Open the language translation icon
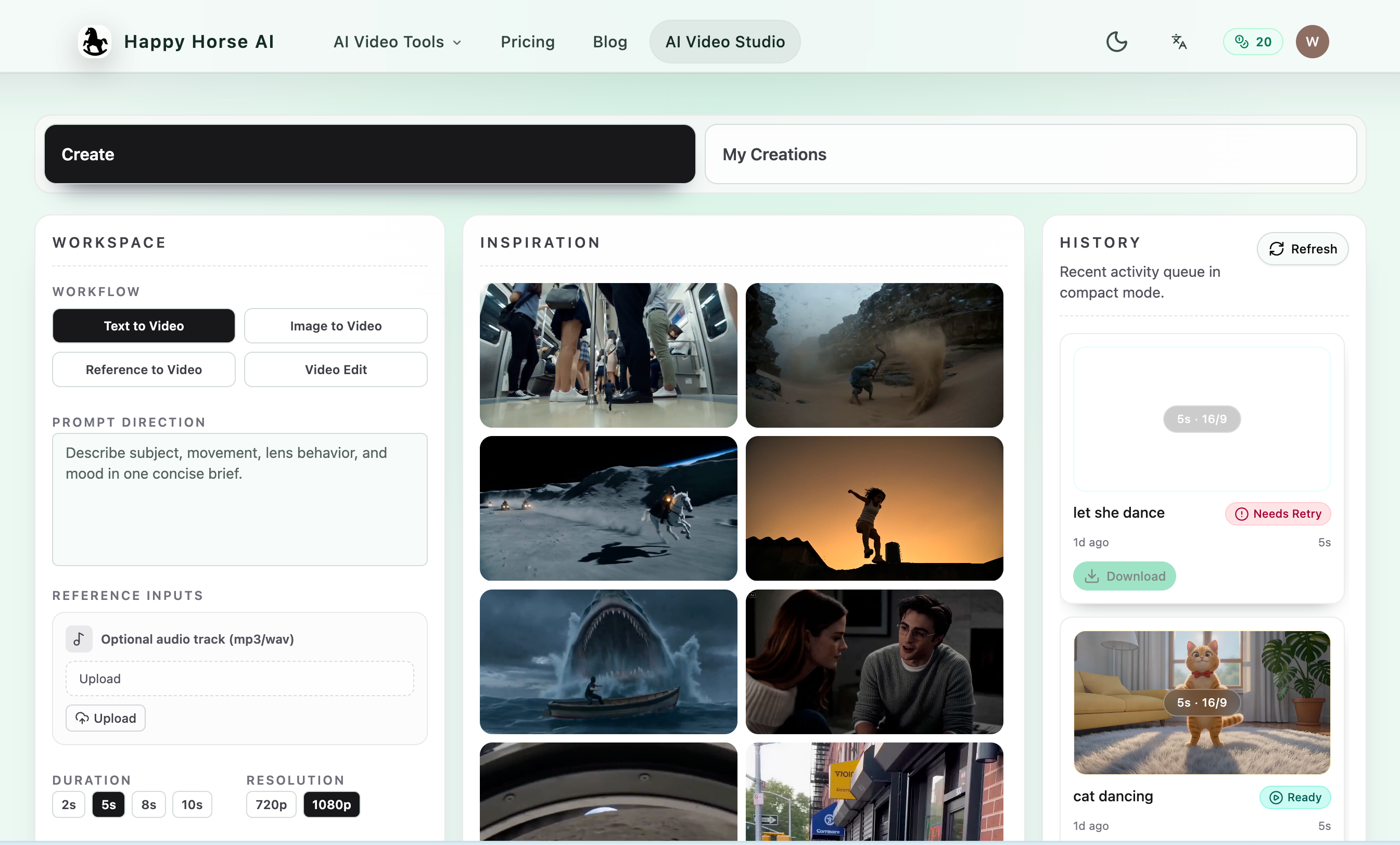This screenshot has width=1400, height=845. pos(1178,41)
